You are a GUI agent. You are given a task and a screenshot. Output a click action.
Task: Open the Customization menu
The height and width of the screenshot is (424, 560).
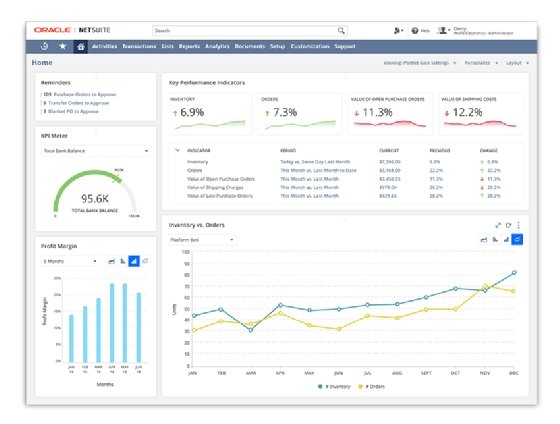pyautogui.click(x=310, y=46)
